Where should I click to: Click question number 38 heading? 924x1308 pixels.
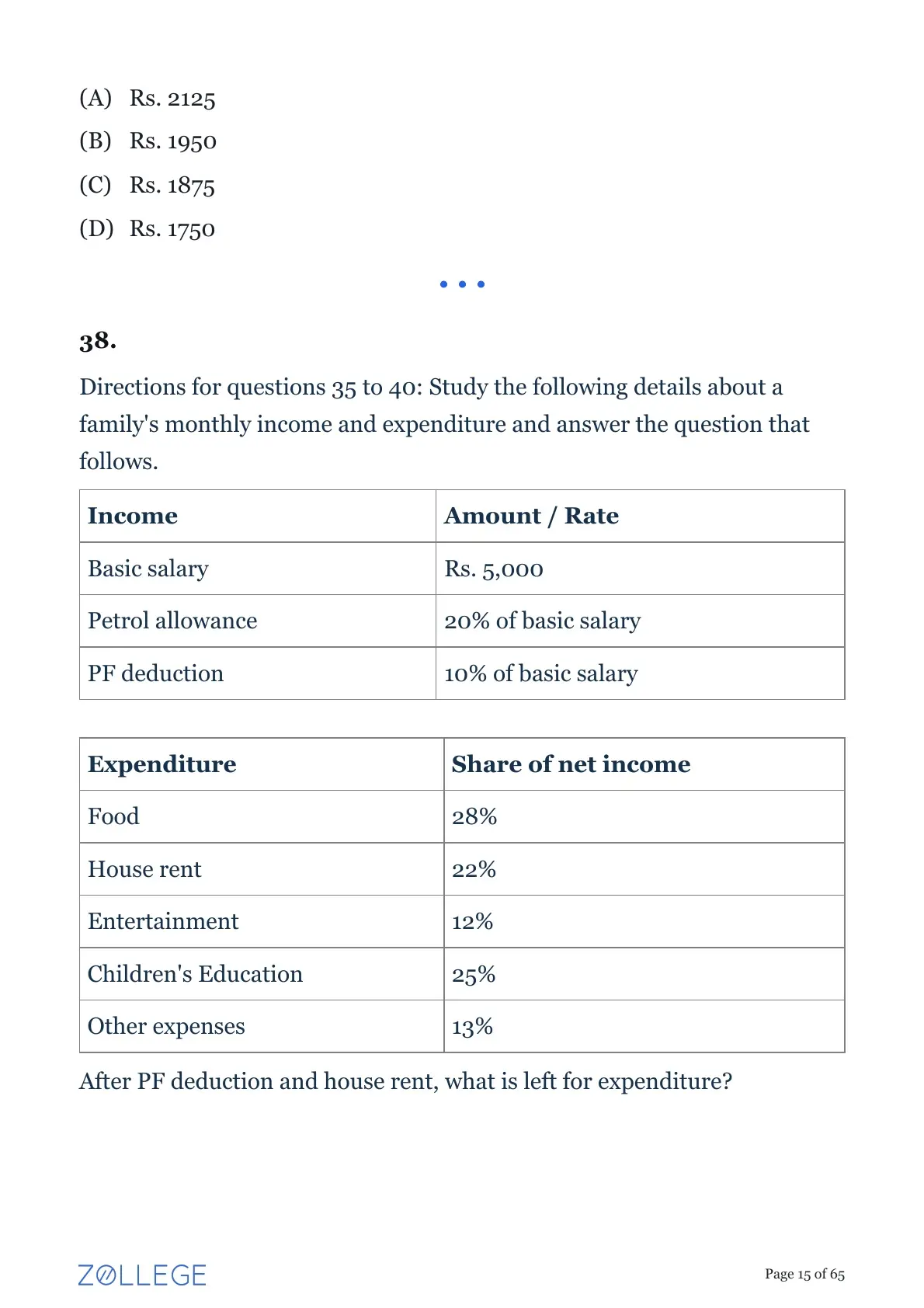(98, 341)
